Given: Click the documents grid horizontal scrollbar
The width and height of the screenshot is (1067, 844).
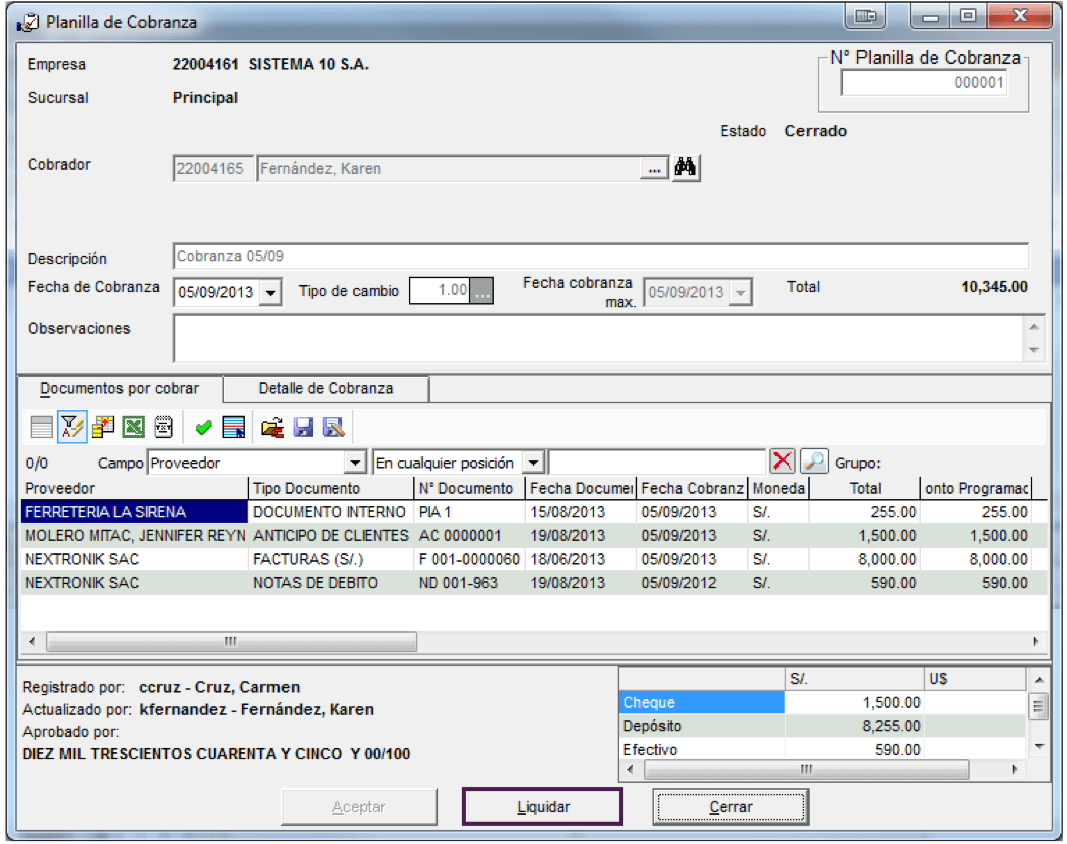Looking at the screenshot, I should [x=533, y=641].
